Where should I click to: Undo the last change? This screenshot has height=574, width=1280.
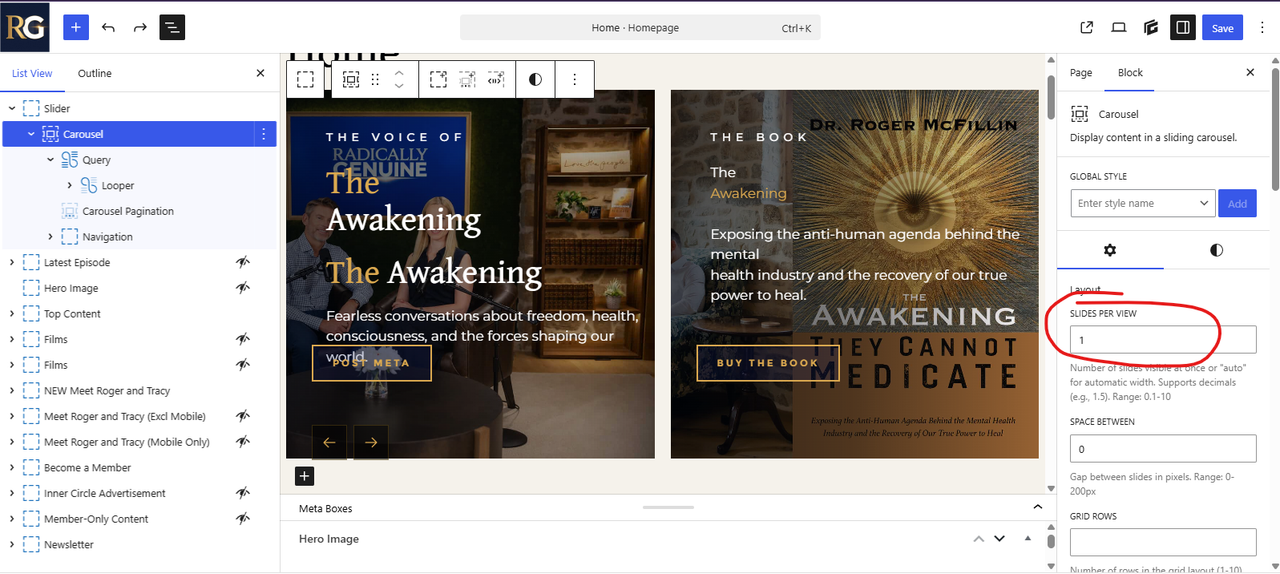pos(108,27)
